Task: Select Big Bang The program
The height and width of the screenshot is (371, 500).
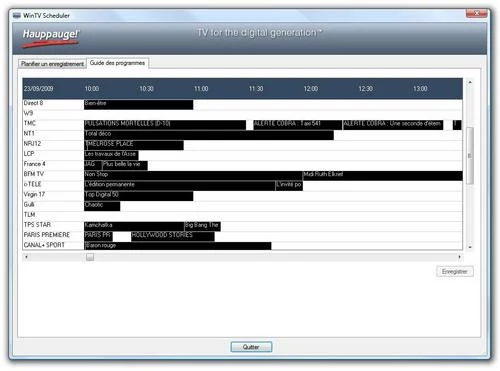Action: 202,226
